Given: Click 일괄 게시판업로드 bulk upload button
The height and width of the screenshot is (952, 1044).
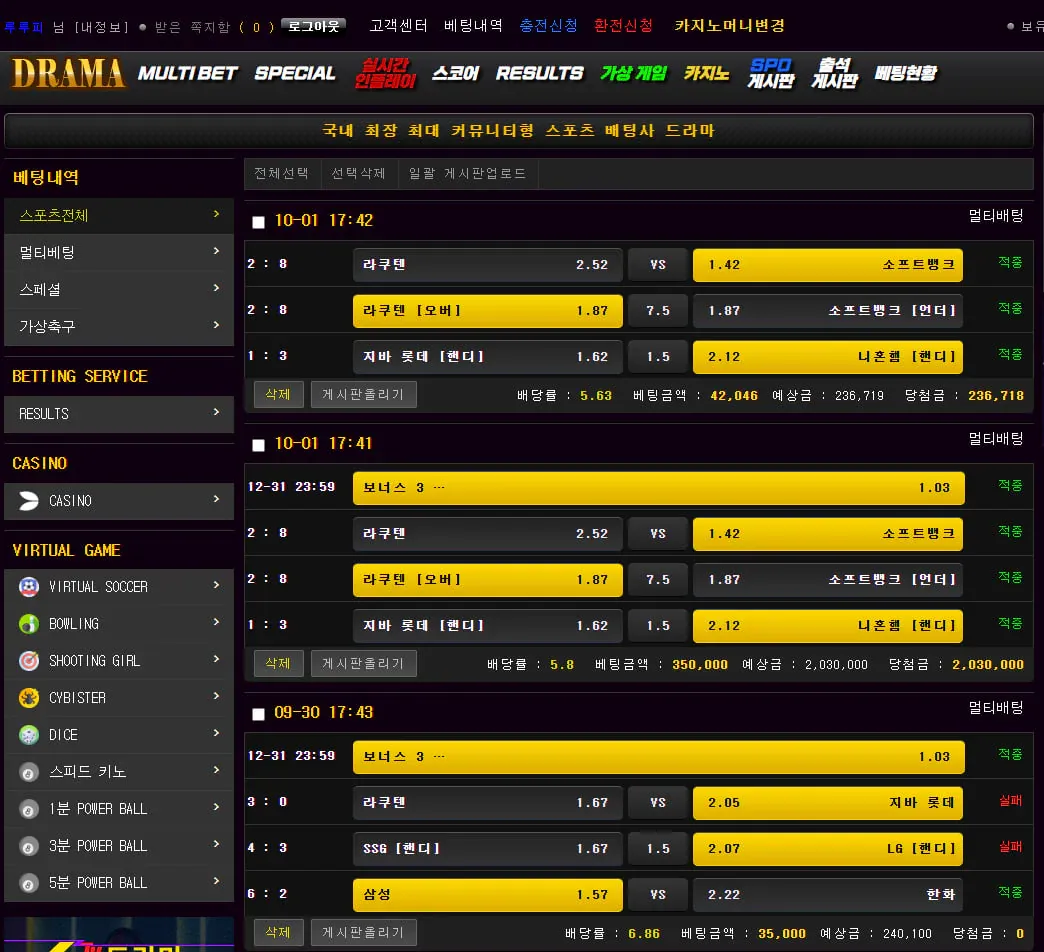Looking at the screenshot, I should [x=467, y=173].
